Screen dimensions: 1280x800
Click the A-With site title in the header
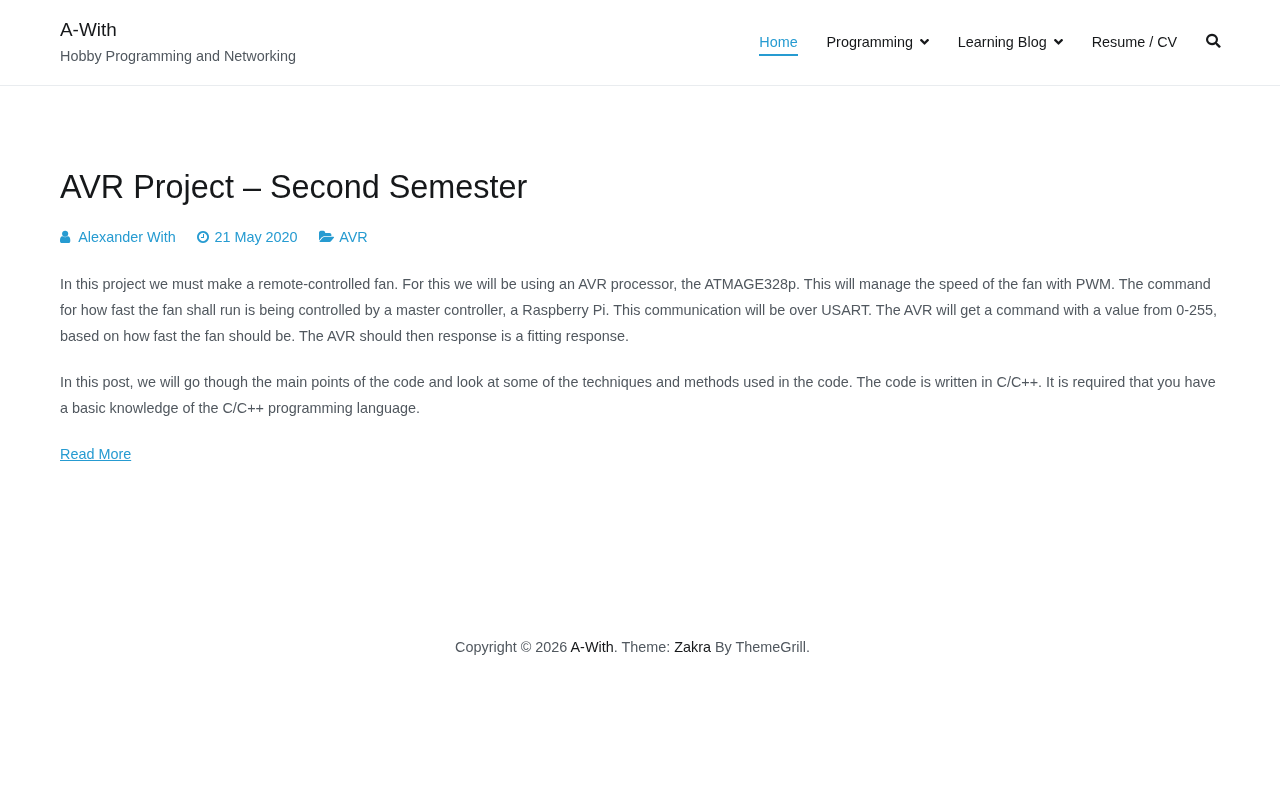pyautogui.click(x=88, y=30)
